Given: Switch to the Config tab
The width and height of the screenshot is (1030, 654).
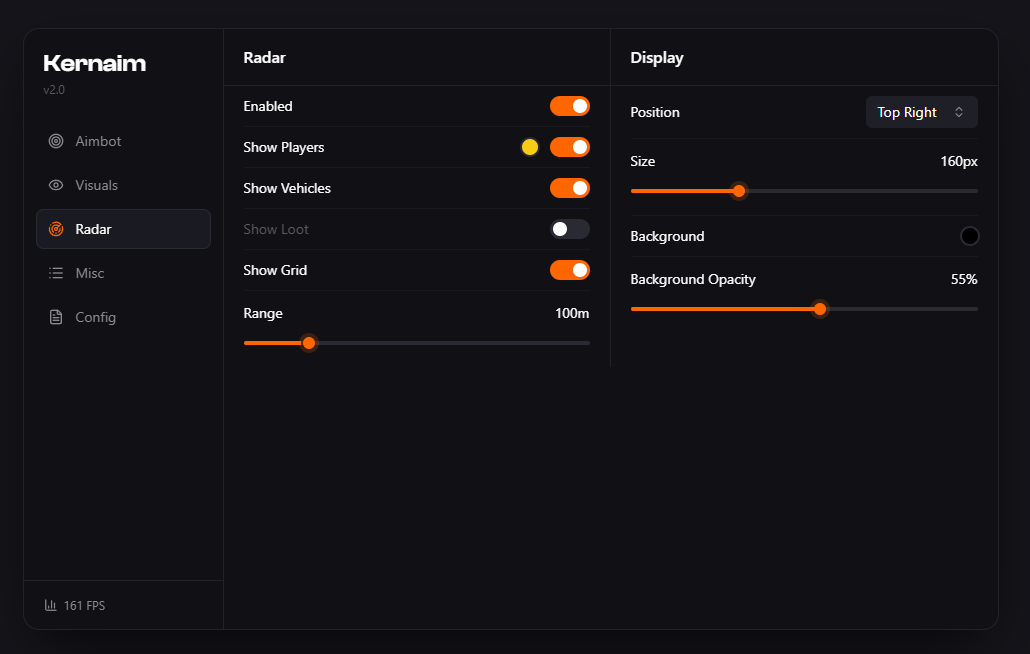Looking at the screenshot, I should tap(123, 317).
